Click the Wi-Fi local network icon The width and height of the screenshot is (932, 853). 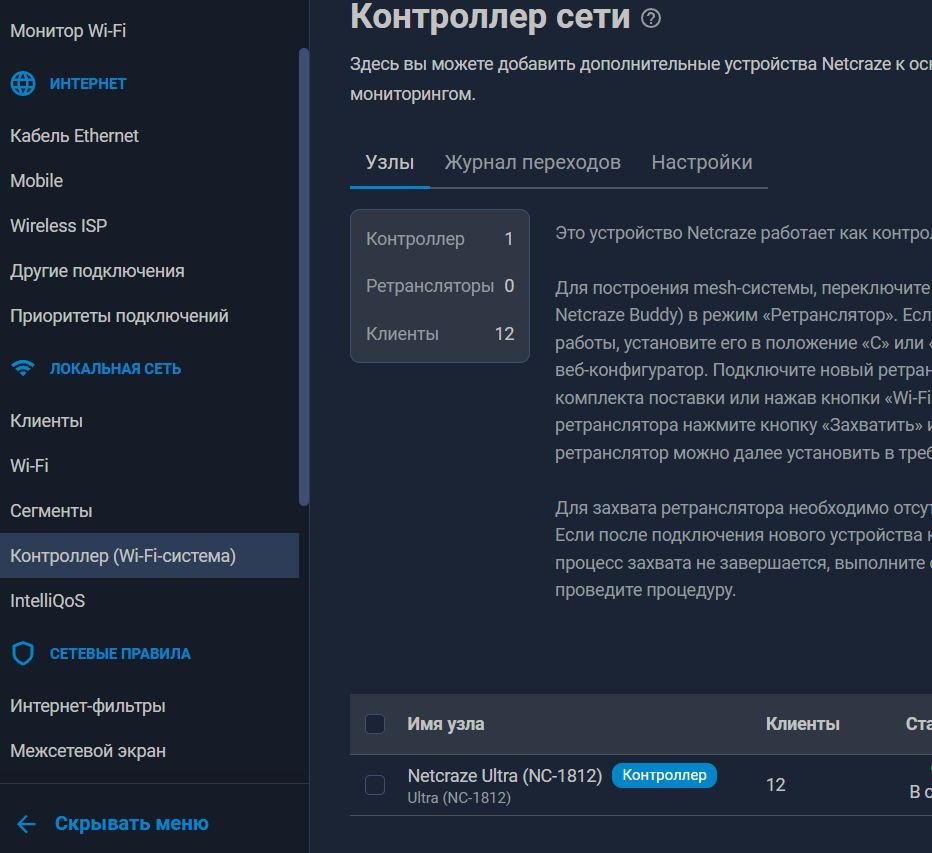23,369
